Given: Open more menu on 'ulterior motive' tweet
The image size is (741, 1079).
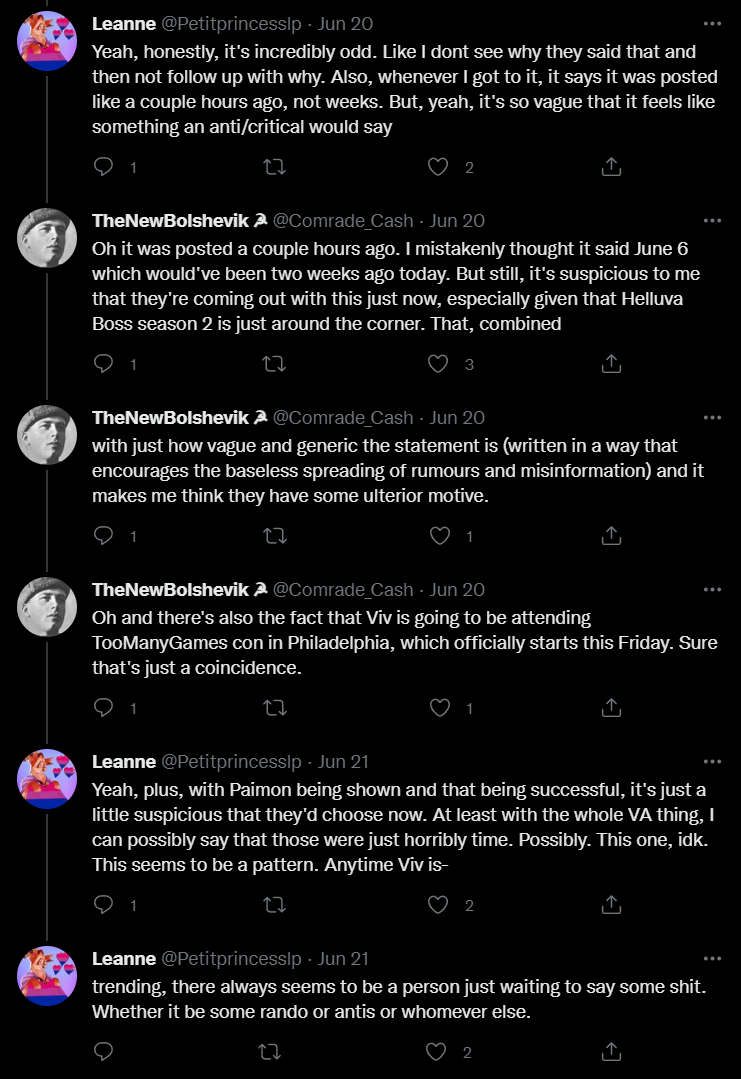Looking at the screenshot, I should pos(712,418).
